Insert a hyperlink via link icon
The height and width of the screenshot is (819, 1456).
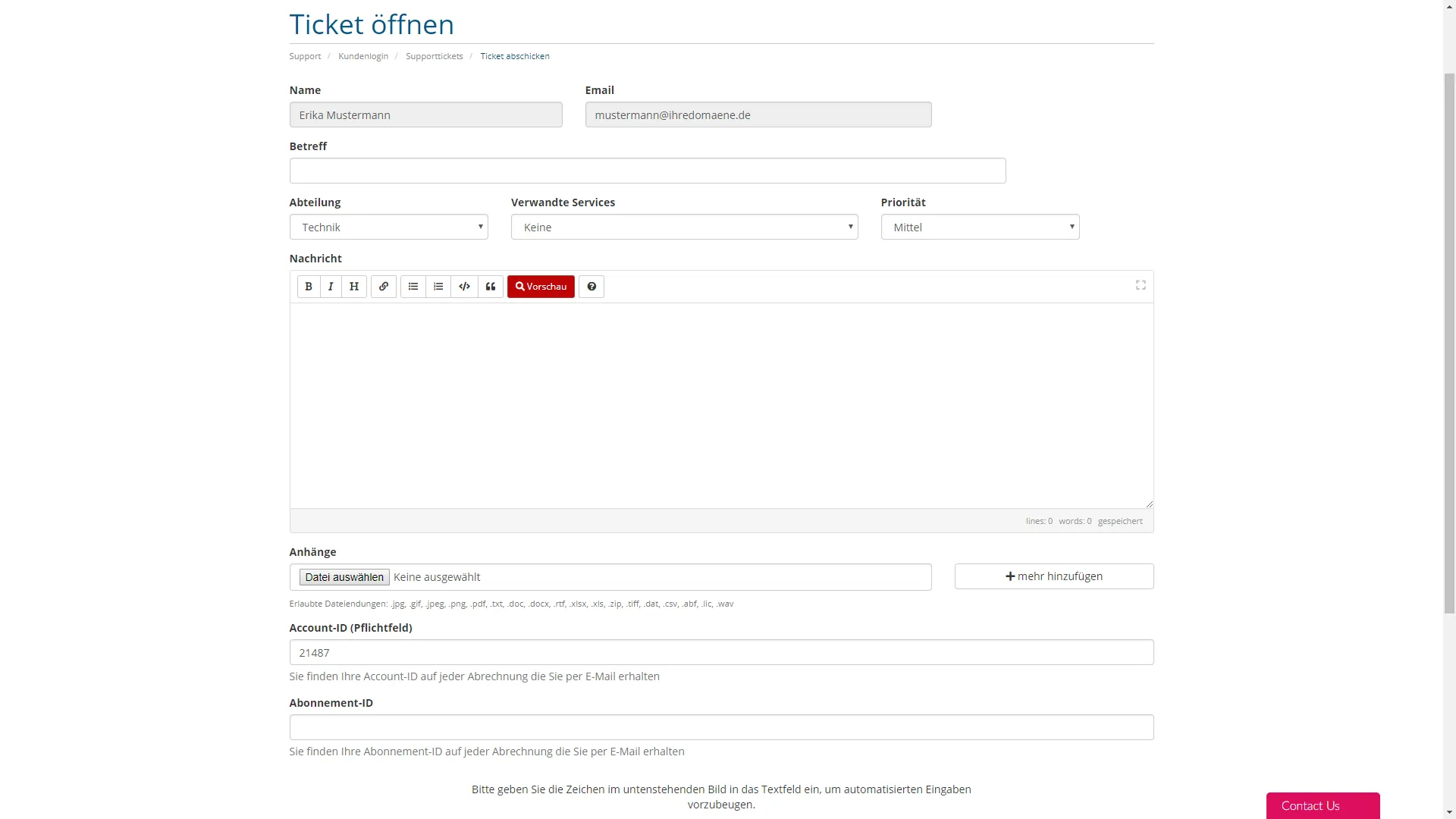click(x=384, y=287)
